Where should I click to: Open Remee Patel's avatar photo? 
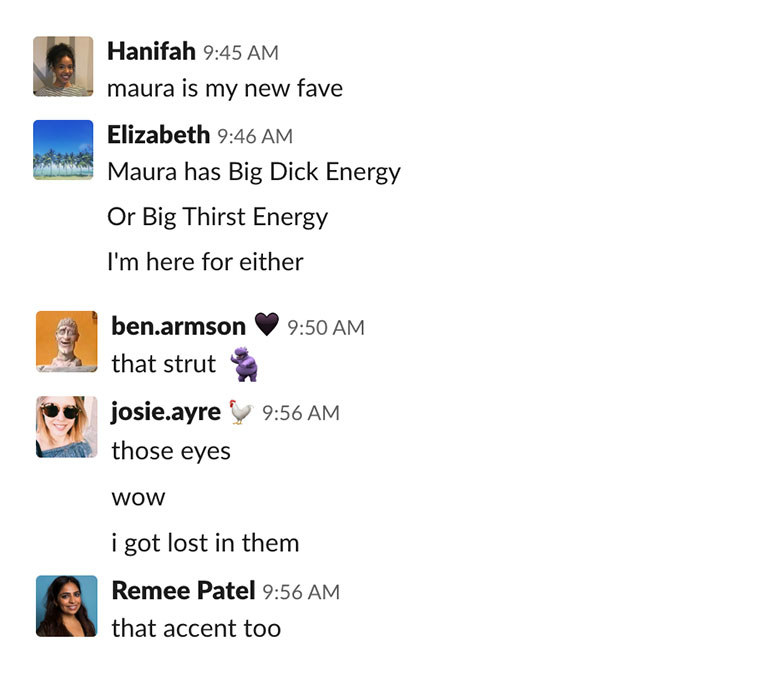(66, 606)
